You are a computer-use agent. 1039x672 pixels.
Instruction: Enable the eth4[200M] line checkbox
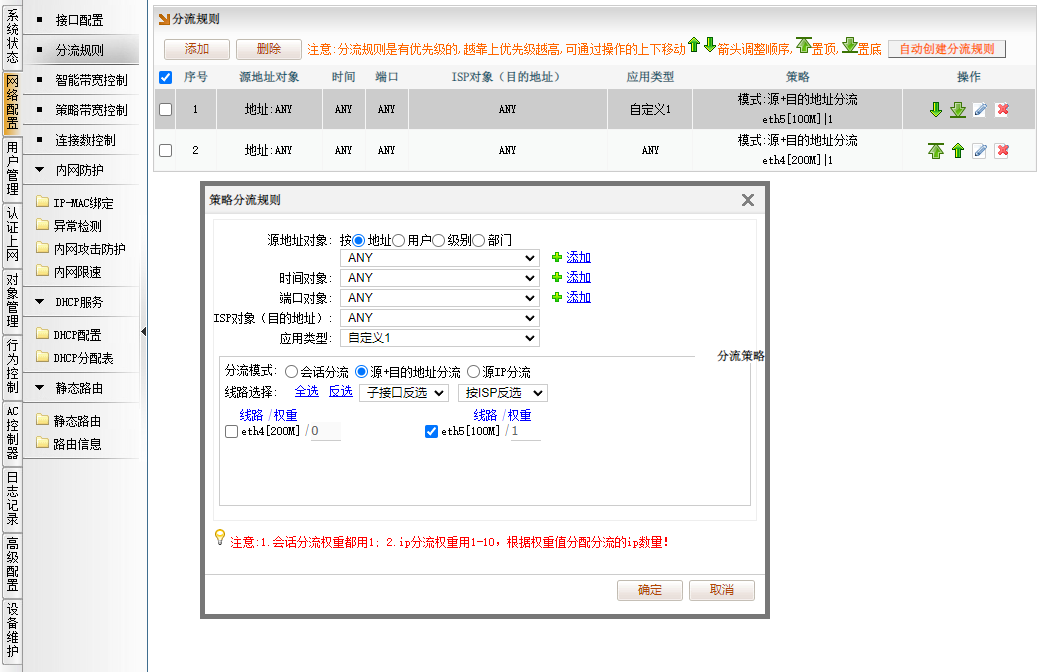point(232,432)
